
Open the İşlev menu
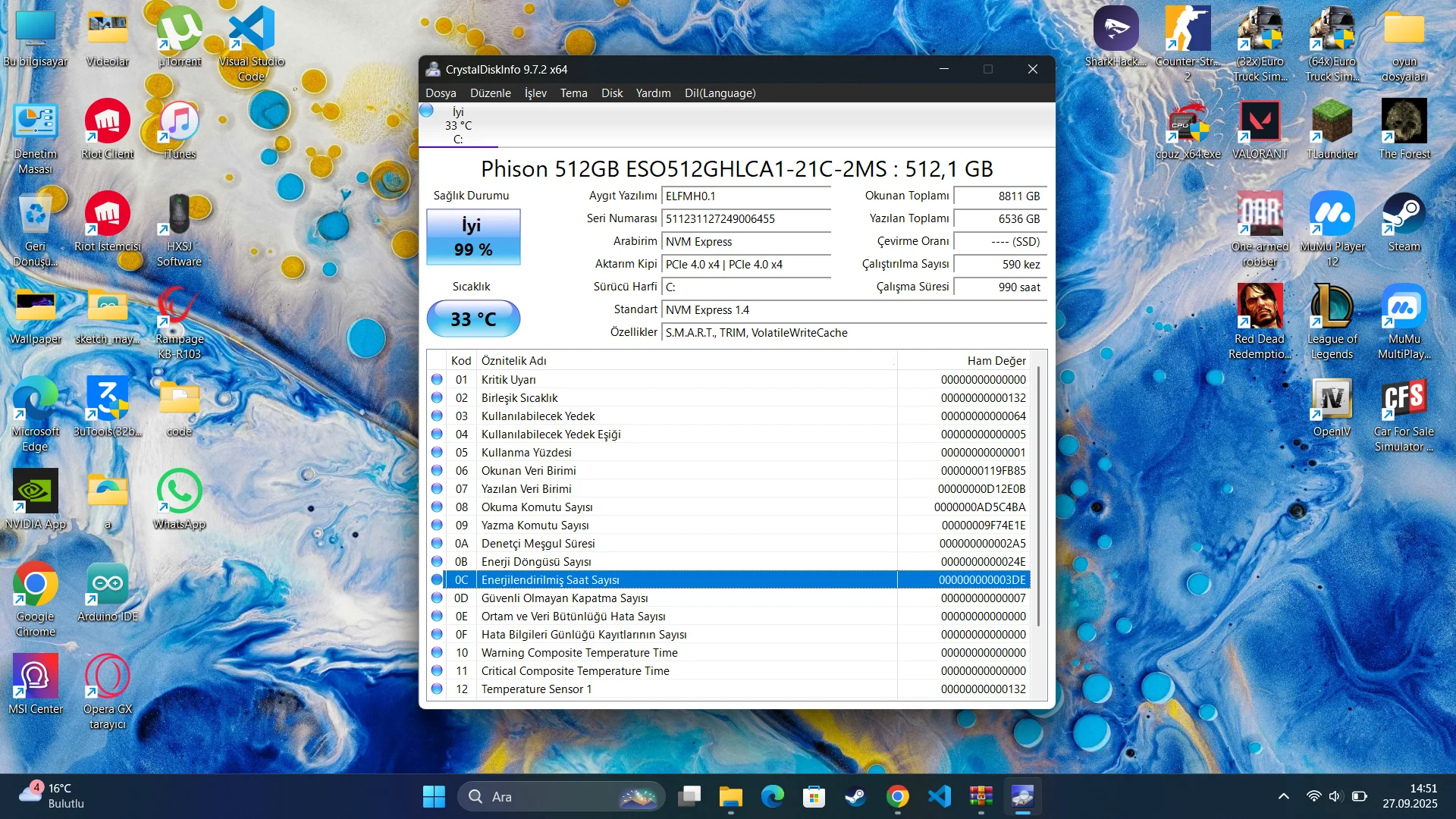[x=535, y=93]
